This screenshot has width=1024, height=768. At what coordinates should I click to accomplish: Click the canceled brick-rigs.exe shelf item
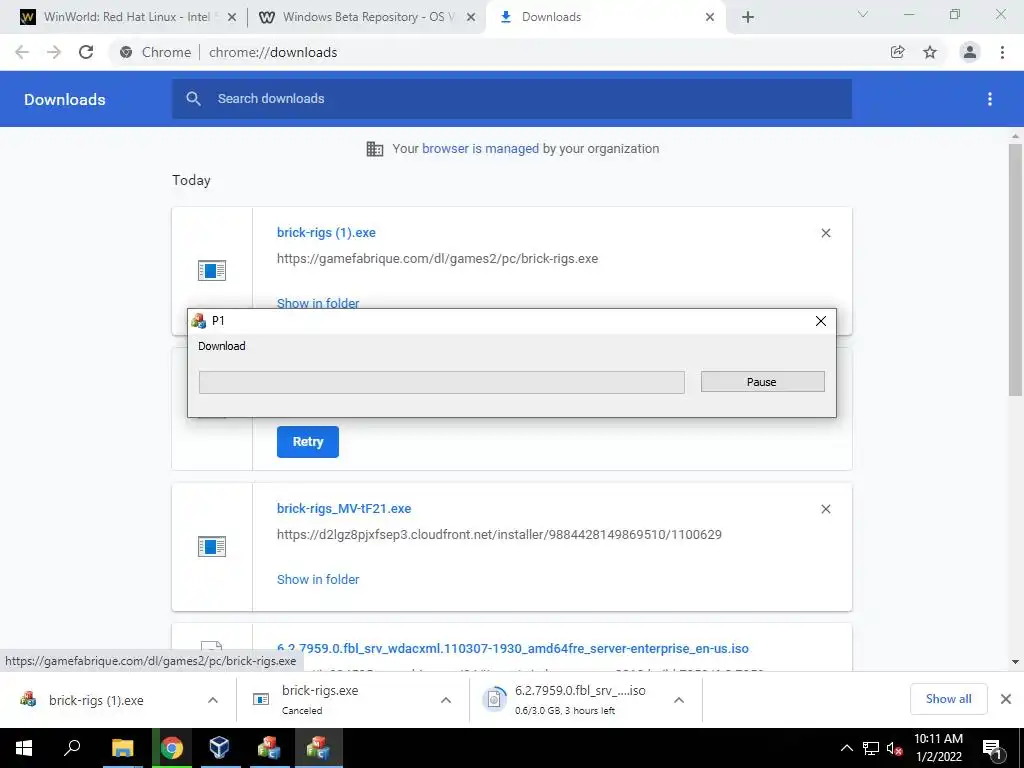(320, 699)
